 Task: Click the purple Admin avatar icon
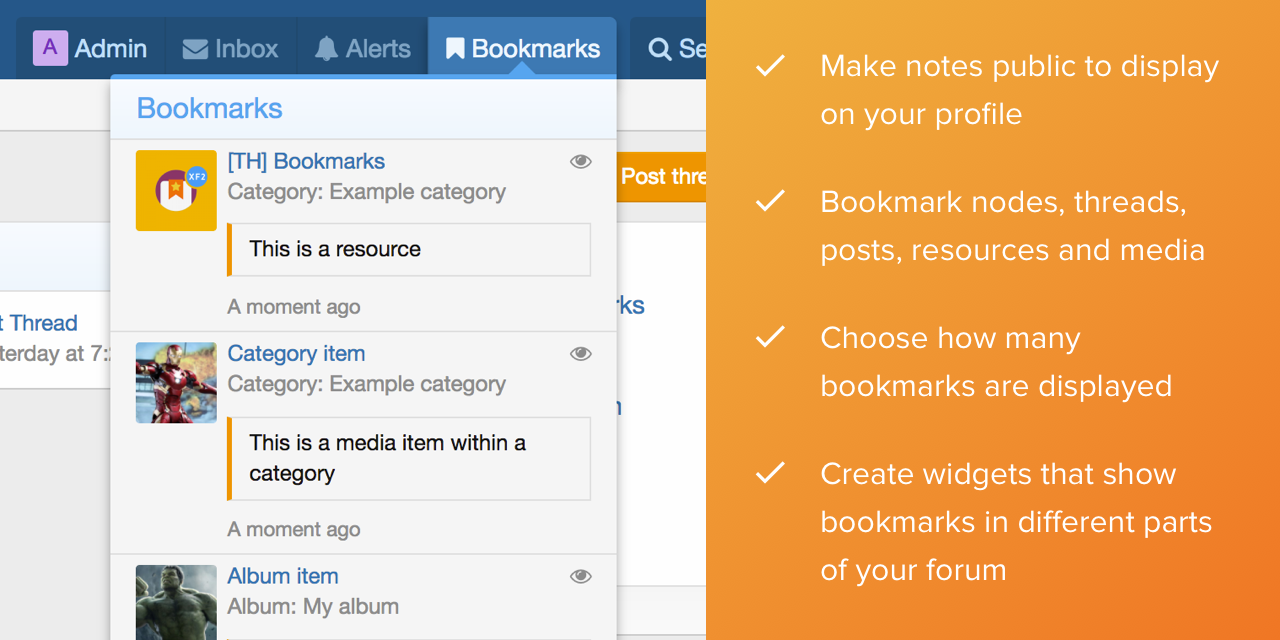pos(50,48)
